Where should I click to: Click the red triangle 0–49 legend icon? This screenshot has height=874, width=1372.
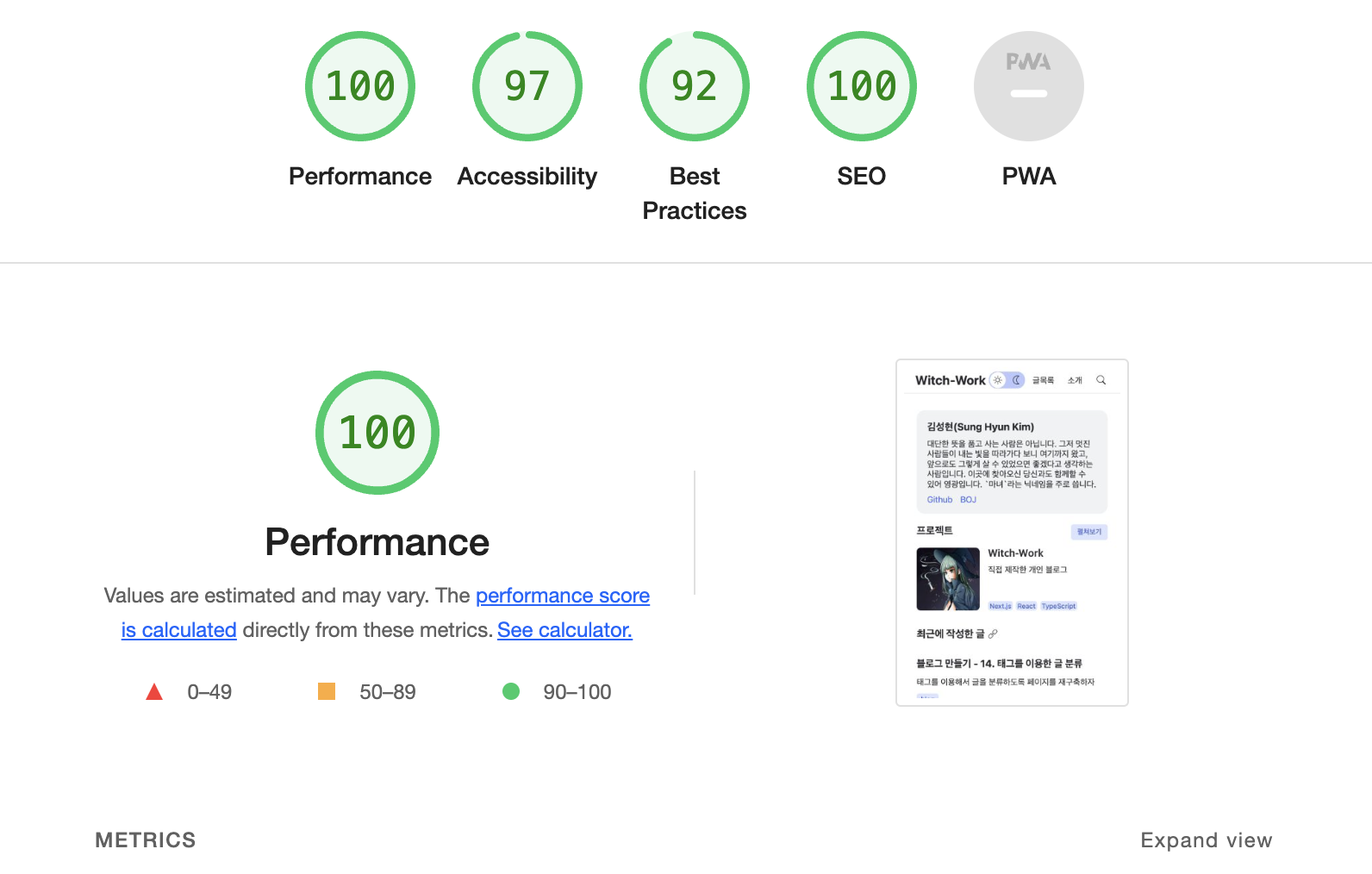click(x=154, y=692)
